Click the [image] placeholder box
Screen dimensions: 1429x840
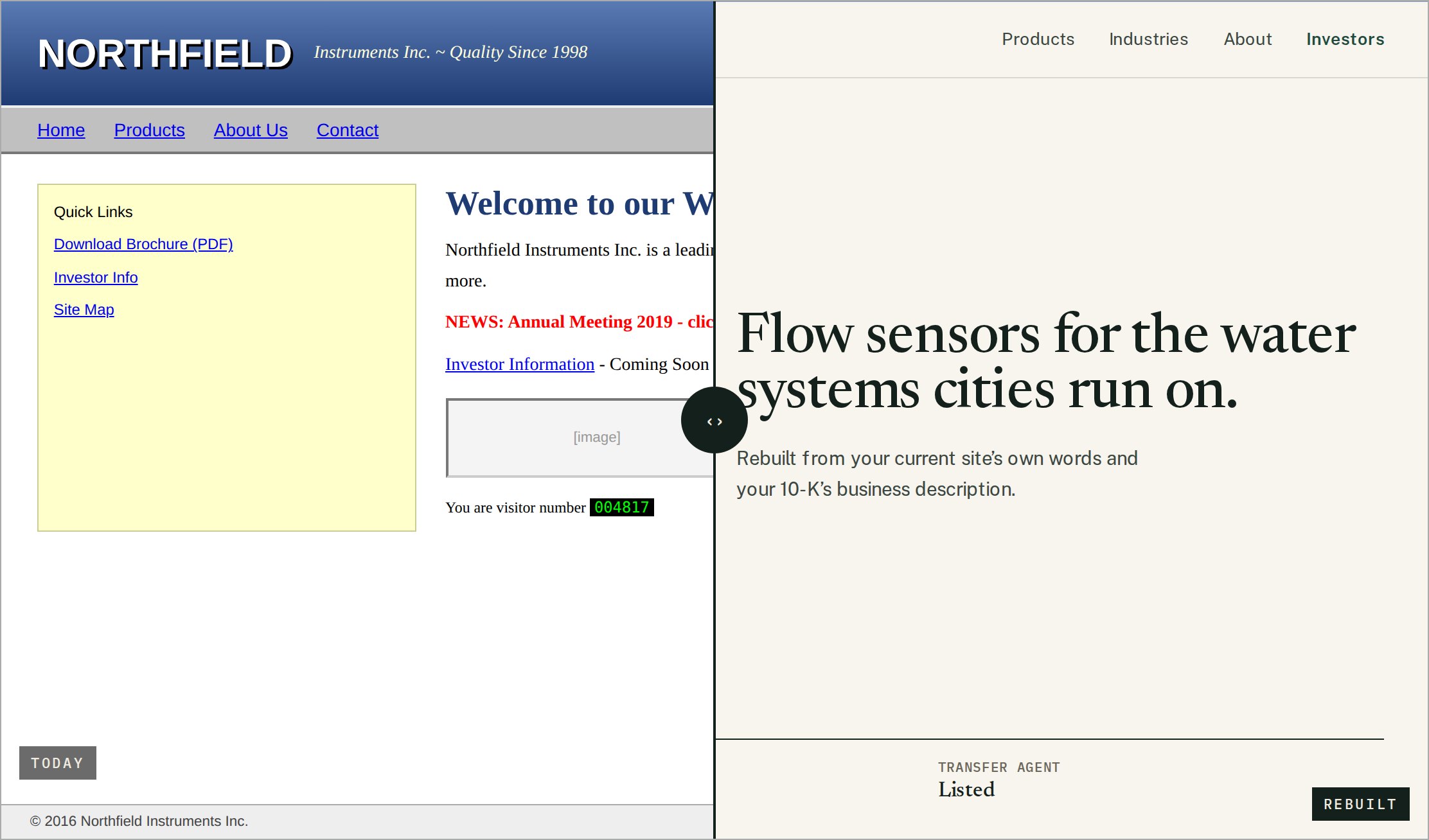580,437
